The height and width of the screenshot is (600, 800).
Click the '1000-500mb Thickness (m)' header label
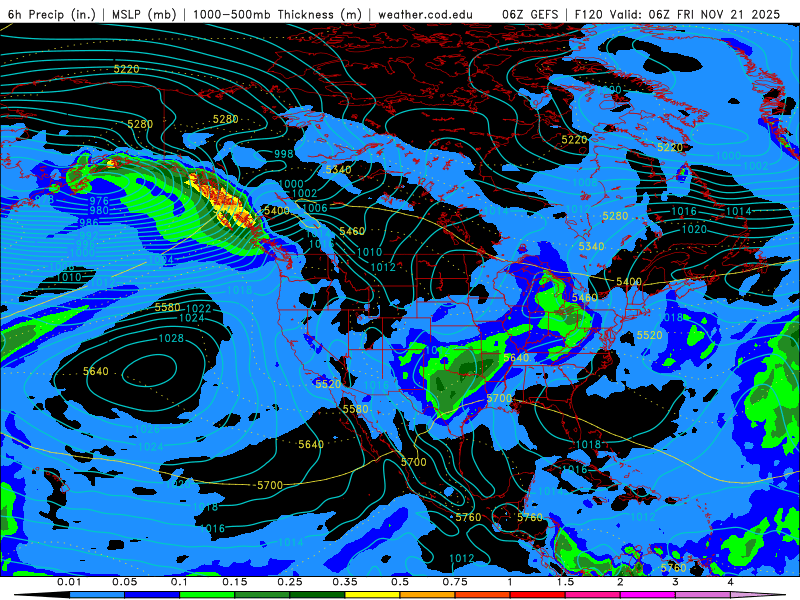(277, 14)
